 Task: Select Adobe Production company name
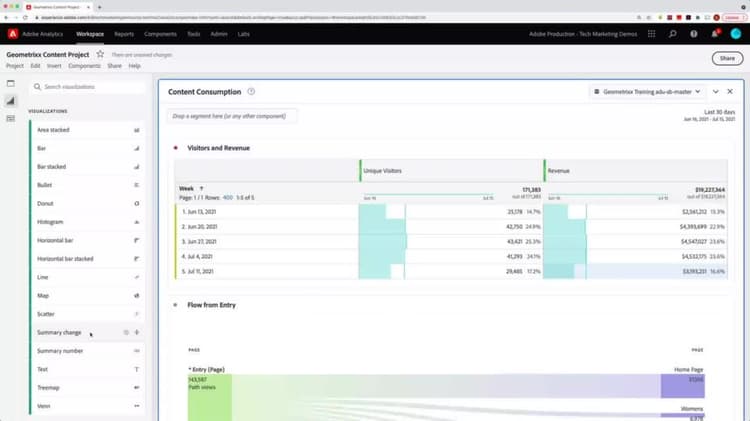pos(583,34)
